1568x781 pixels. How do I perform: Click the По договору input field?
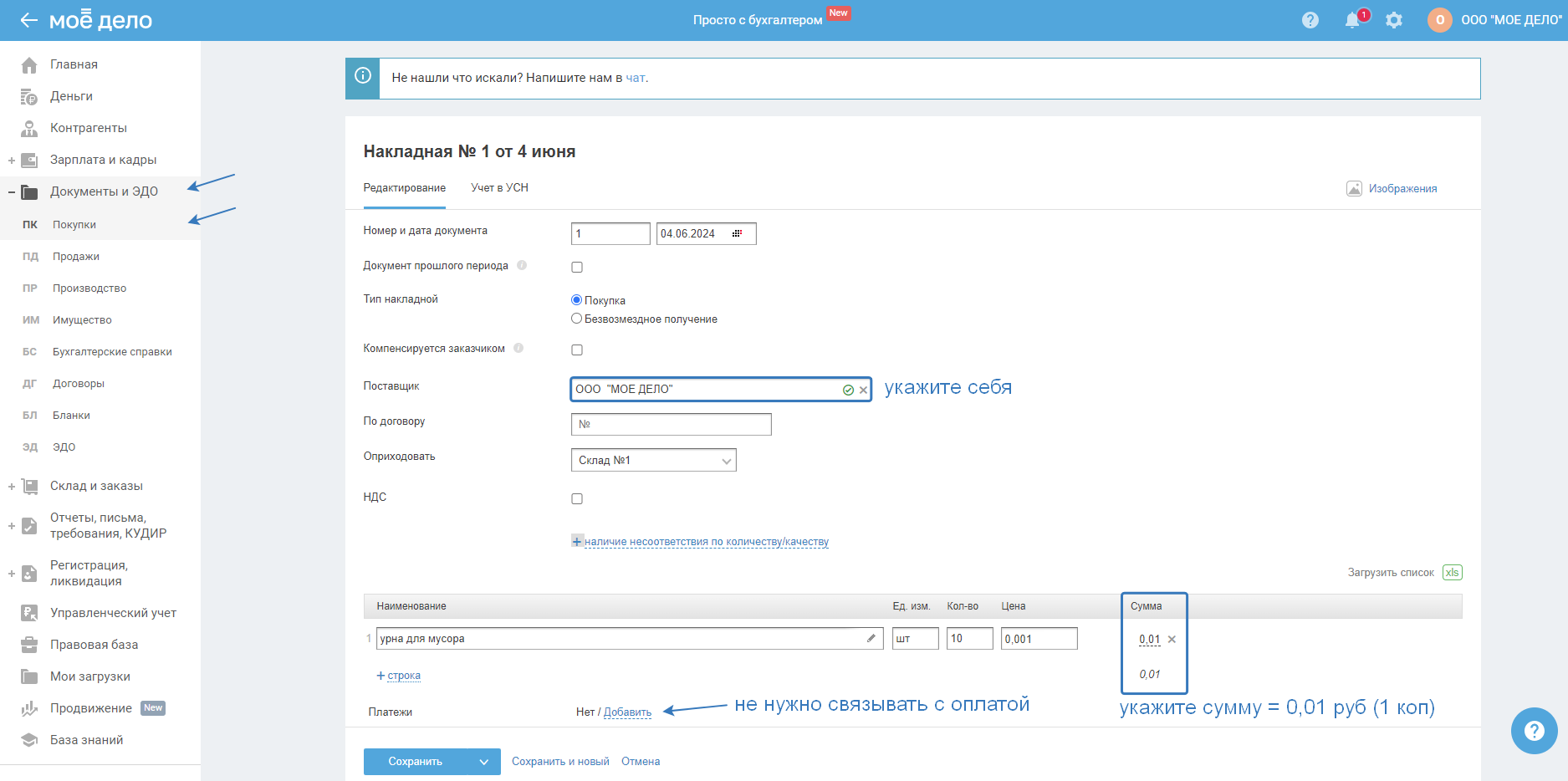pyautogui.click(x=672, y=424)
